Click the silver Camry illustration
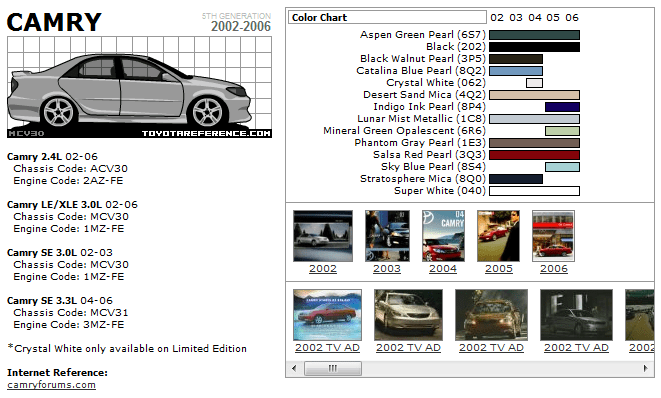Screen dimensions: 661x398 [140, 87]
